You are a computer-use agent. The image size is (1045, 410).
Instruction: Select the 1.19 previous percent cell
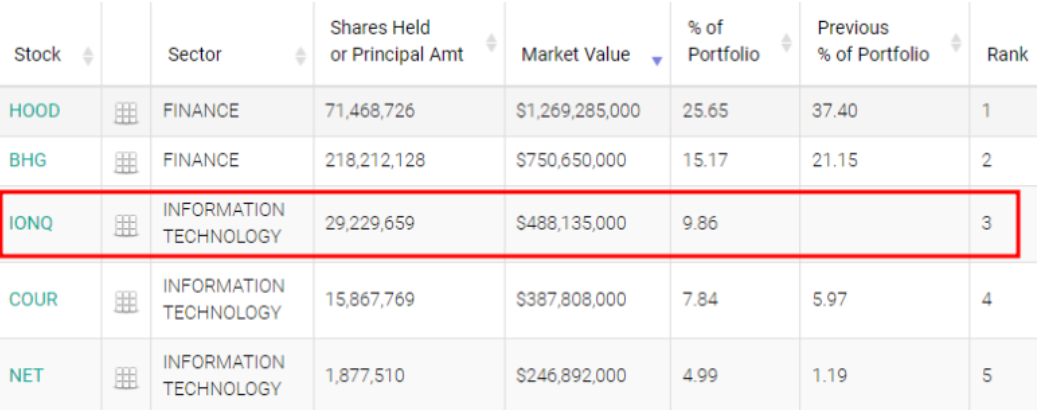829,375
